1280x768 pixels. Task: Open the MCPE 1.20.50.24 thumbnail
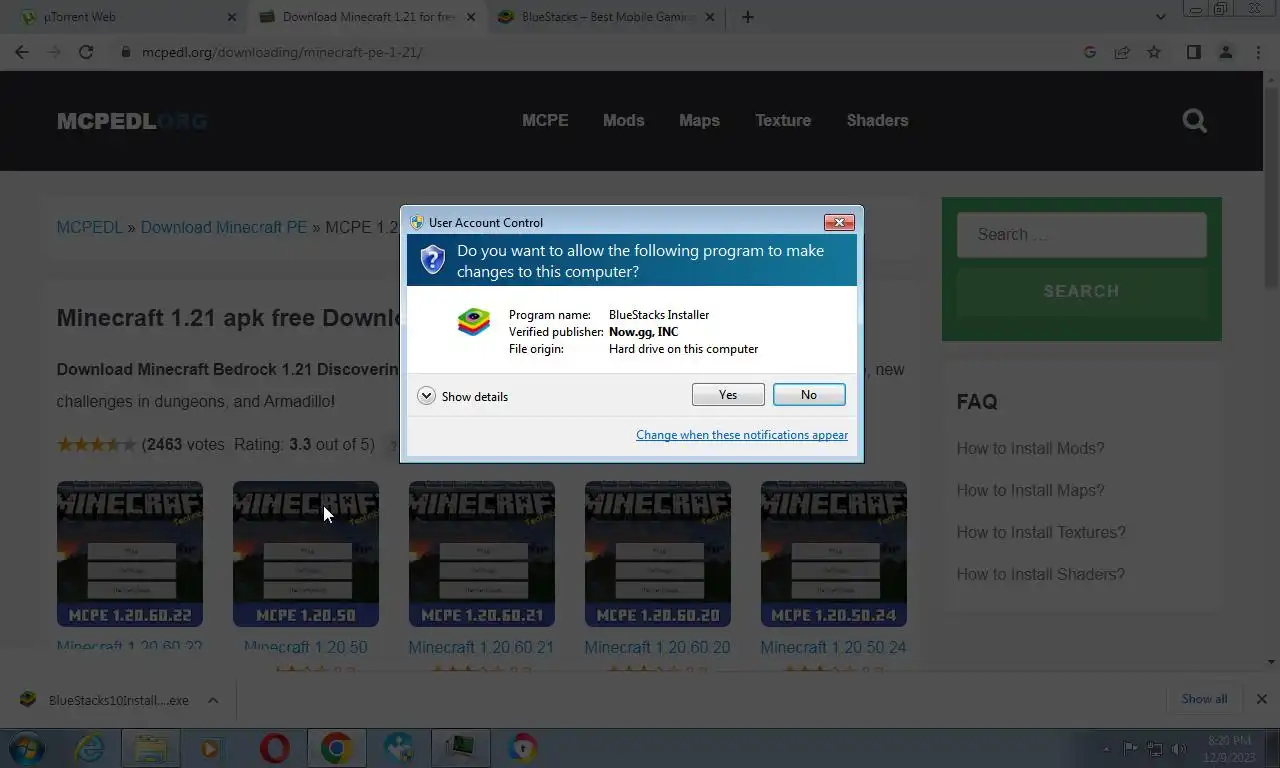834,554
